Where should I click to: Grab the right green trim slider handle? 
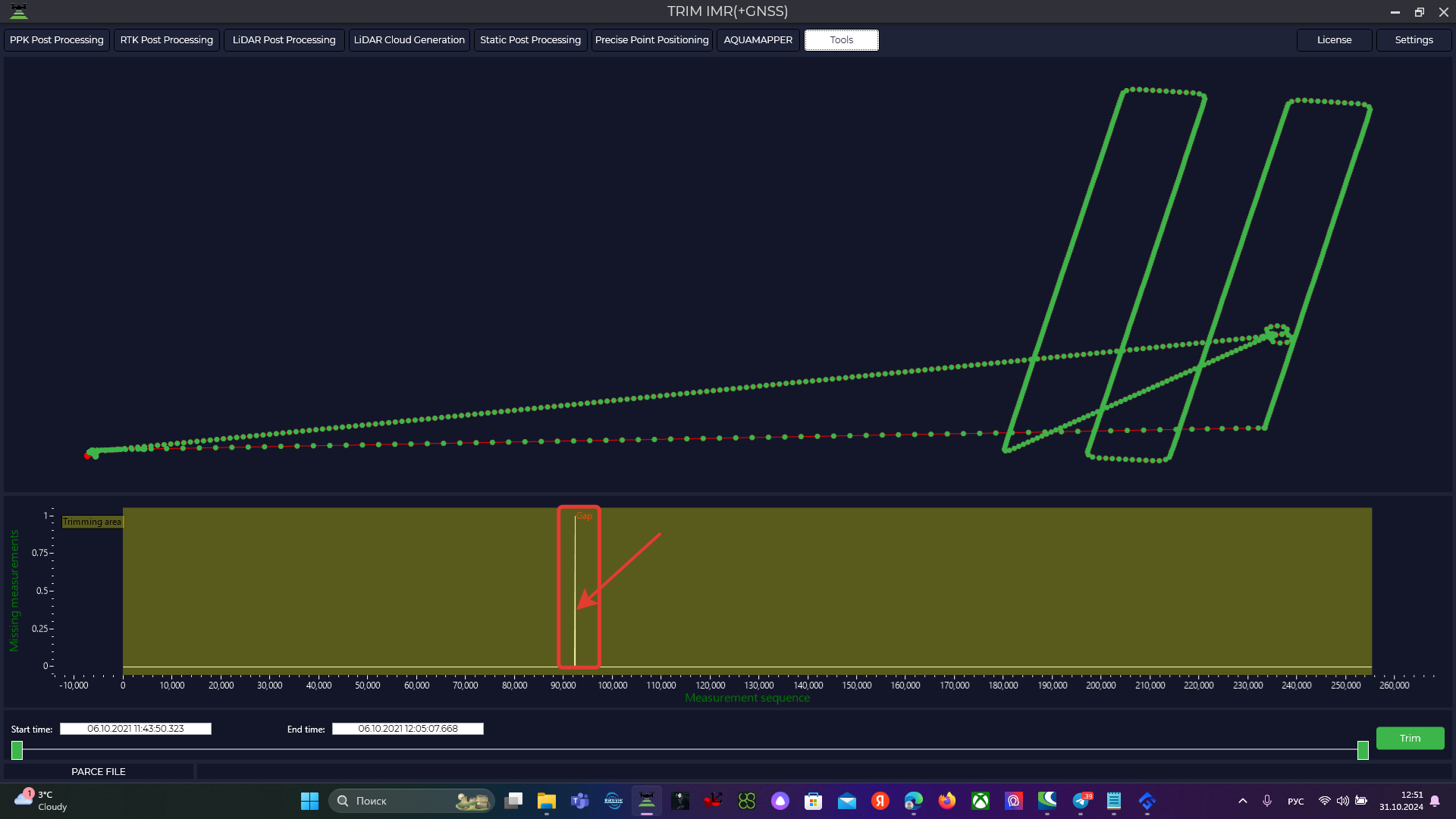click(x=1363, y=751)
